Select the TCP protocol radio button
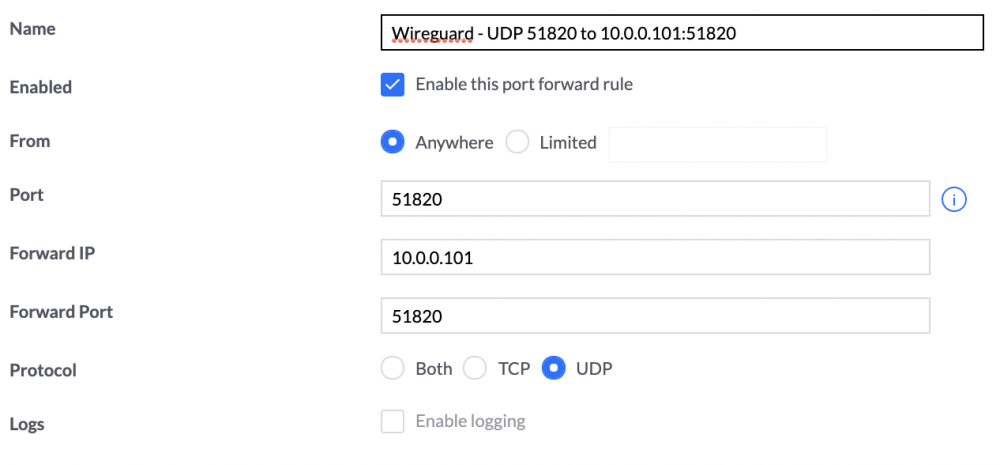Image resolution: width=1000 pixels, height=465 pixels. coord(474,368)
